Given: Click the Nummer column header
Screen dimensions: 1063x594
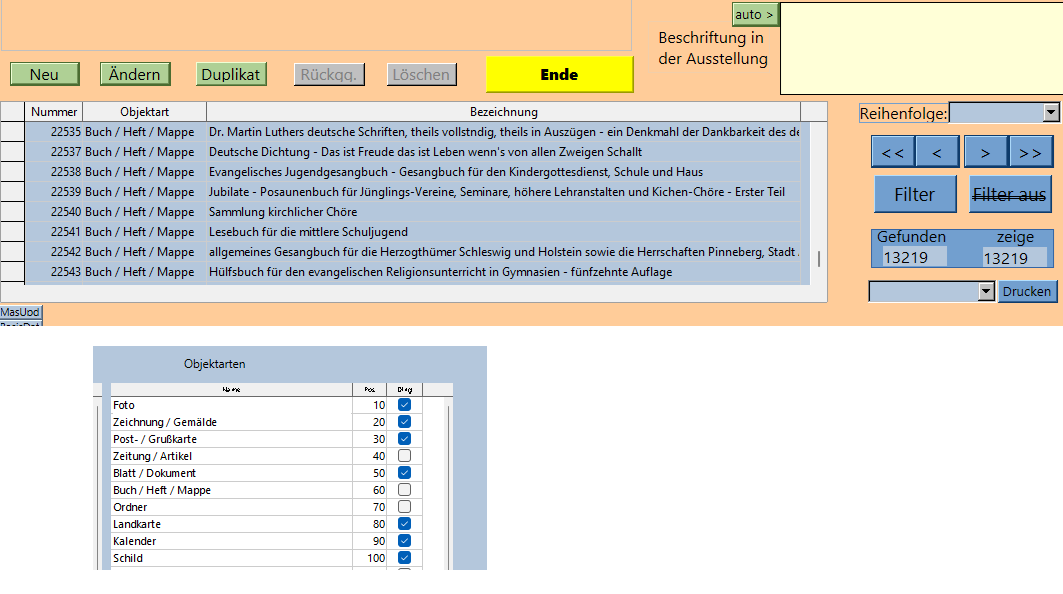Looking at the screenshot, I should pos(54,112).
